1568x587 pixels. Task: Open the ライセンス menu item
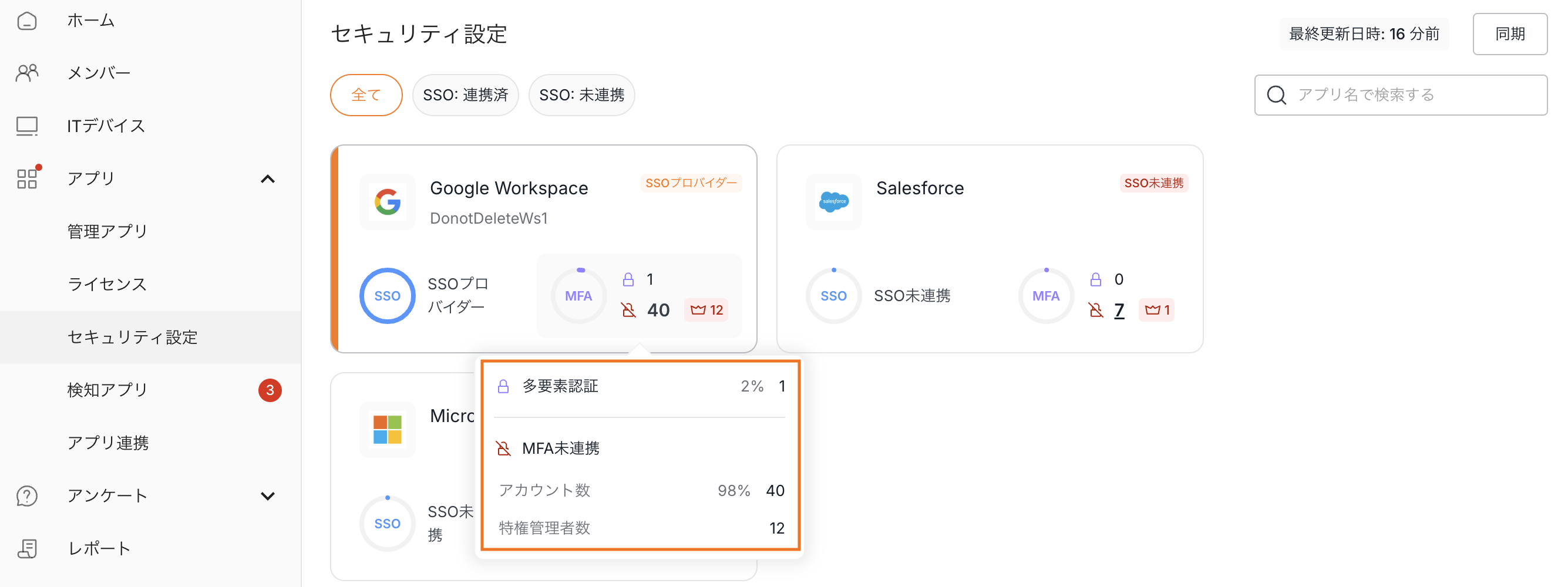click(x=107, y=284)
